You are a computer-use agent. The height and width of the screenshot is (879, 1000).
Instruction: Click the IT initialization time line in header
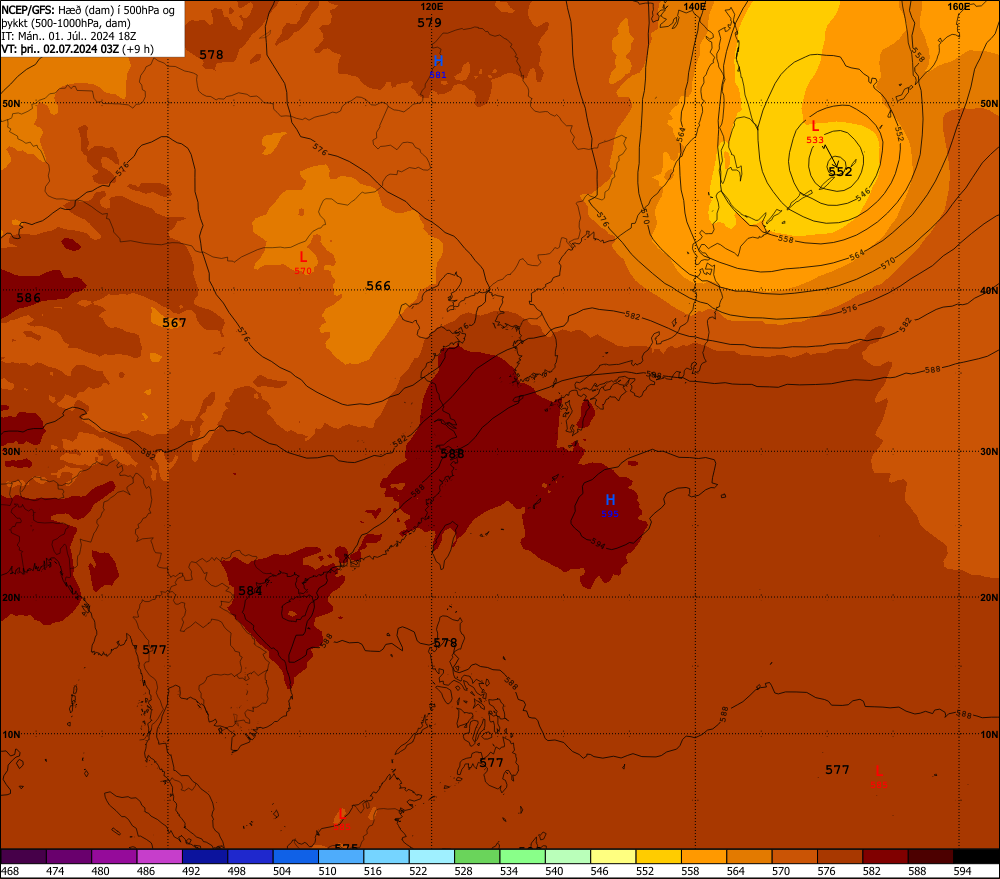69,36
